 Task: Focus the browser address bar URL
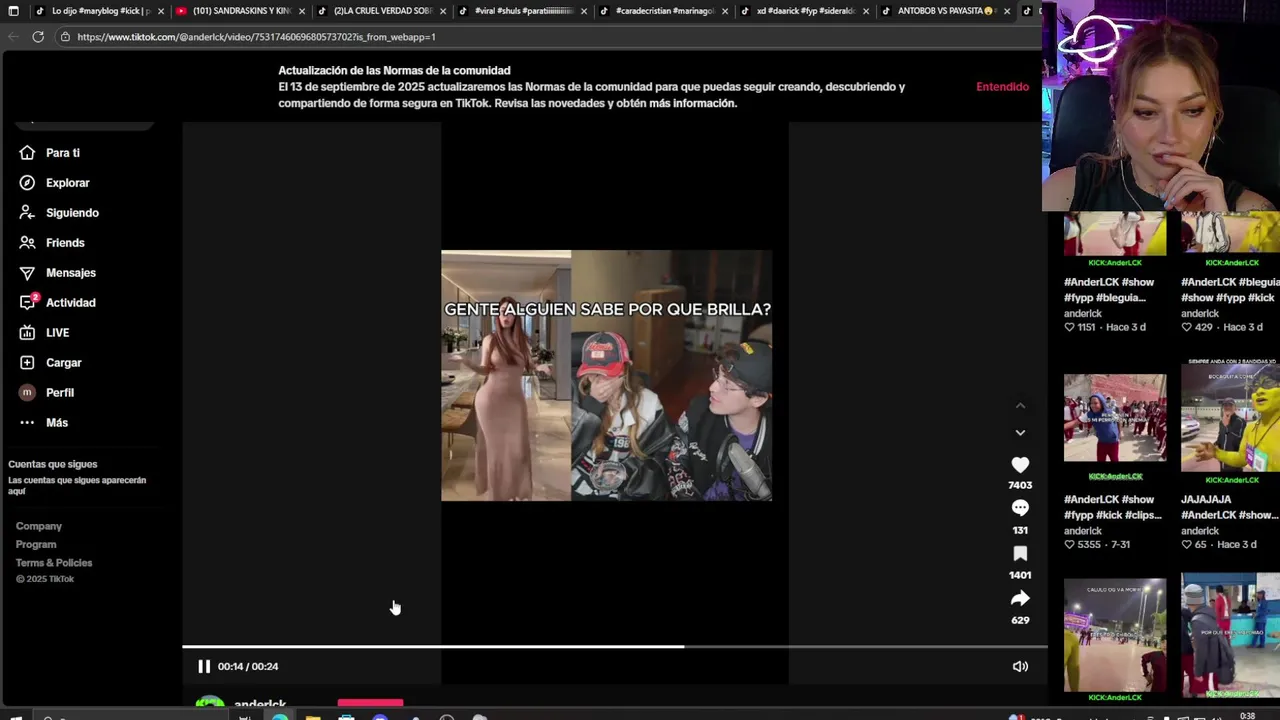pos(256,37)
